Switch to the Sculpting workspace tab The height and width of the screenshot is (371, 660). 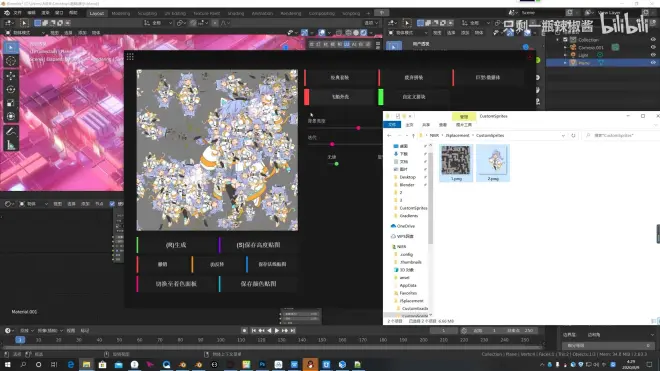(x=147, y=13)
